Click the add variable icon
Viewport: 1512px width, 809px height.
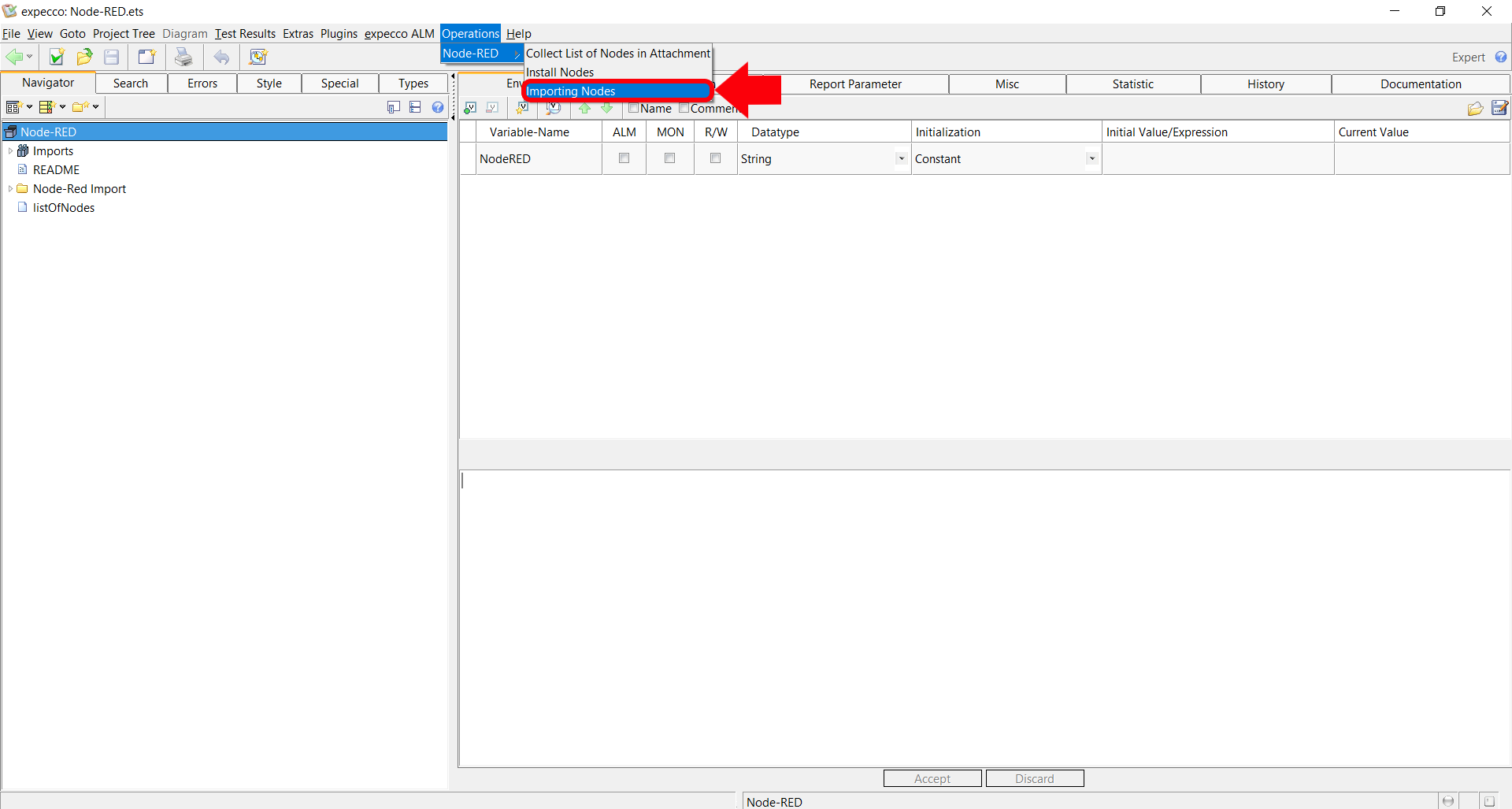[470, 108]
